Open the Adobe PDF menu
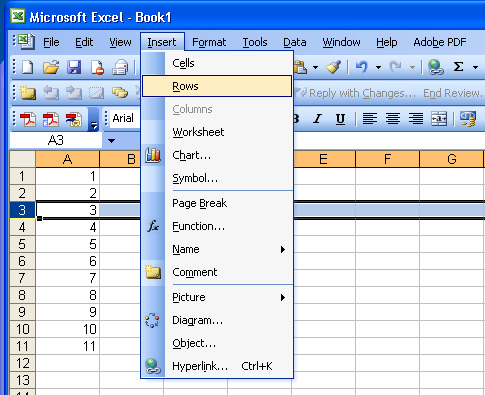 click(x=440, y=42)
